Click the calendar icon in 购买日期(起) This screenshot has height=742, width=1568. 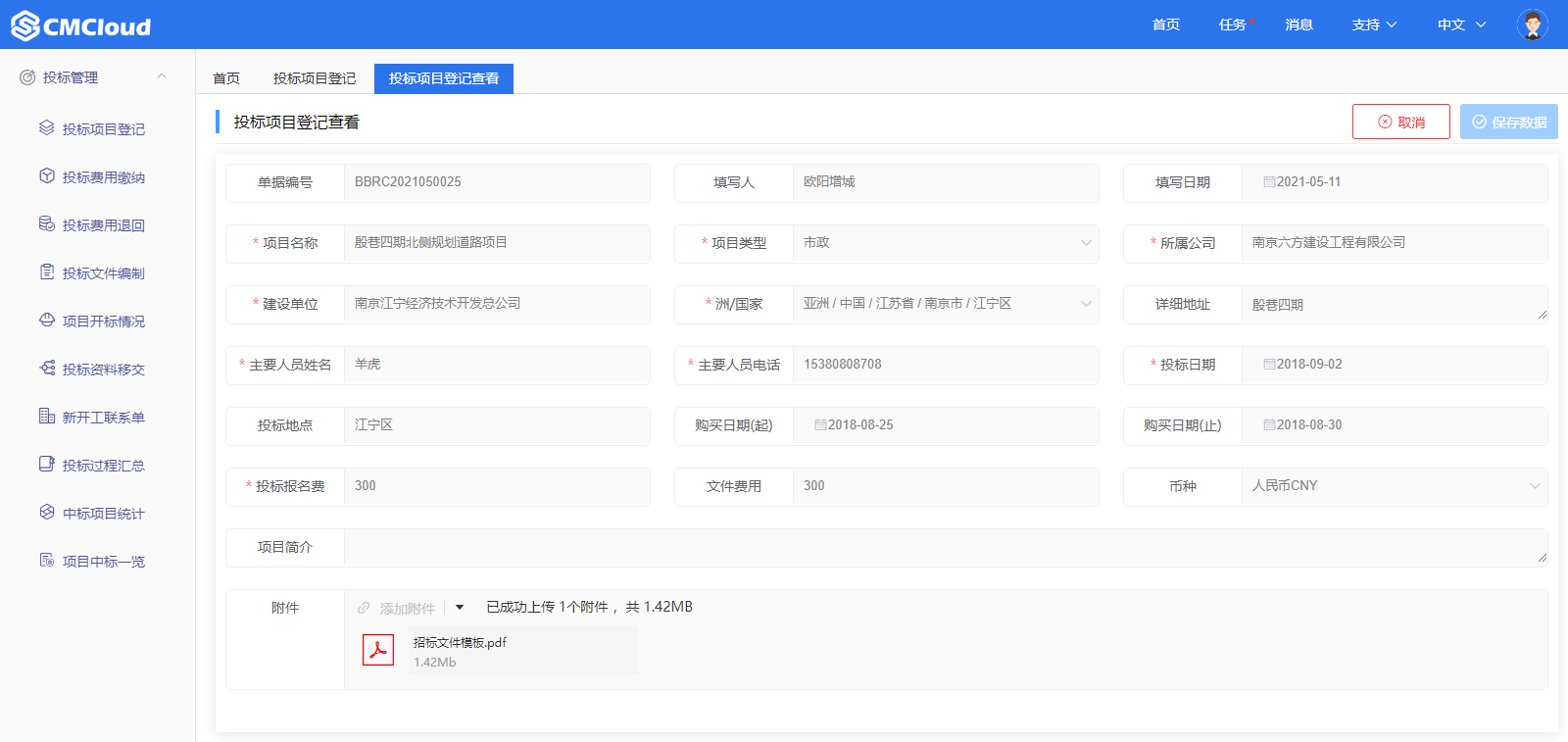820,425
